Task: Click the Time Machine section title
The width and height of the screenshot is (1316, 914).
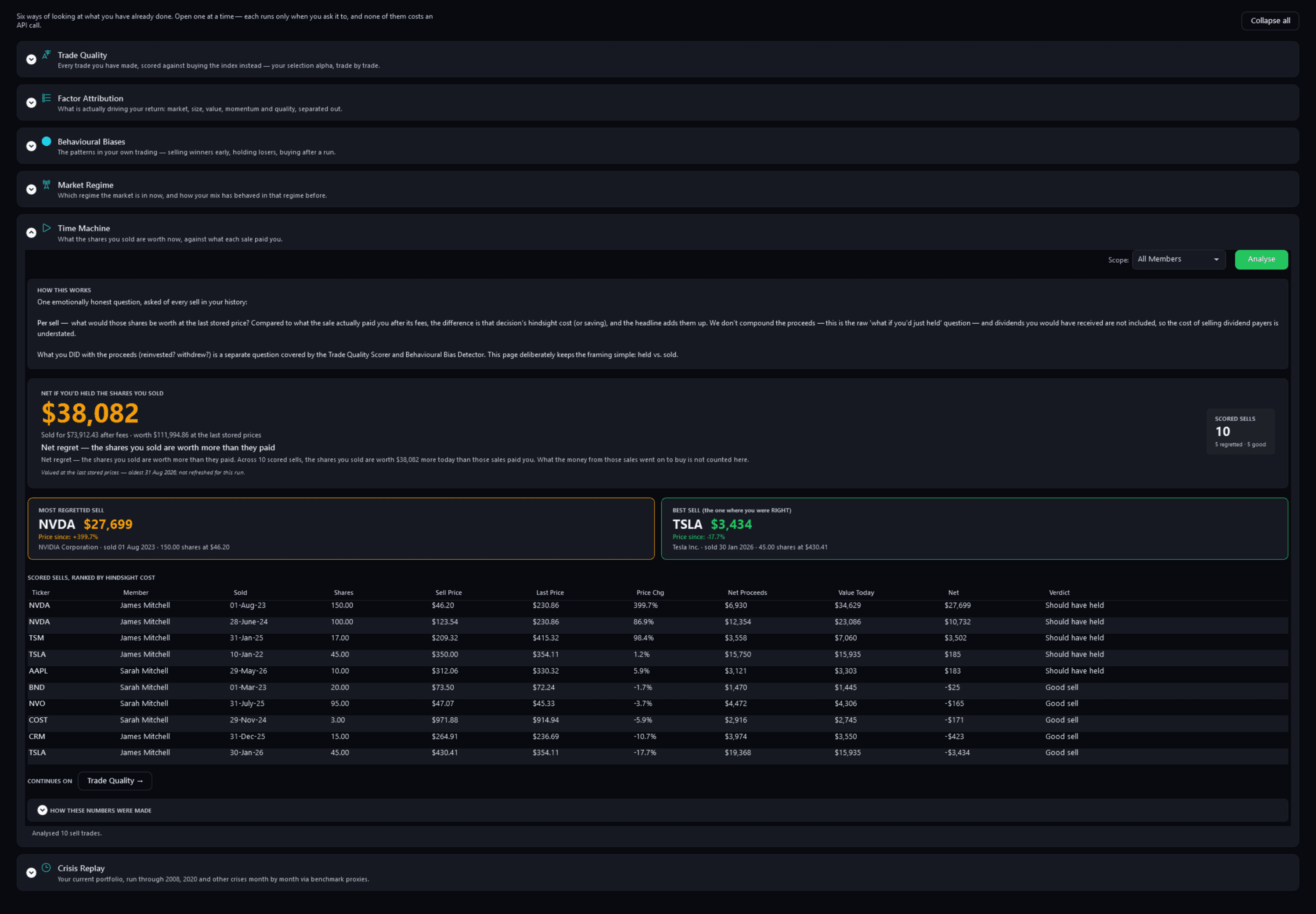Action: 83,228
